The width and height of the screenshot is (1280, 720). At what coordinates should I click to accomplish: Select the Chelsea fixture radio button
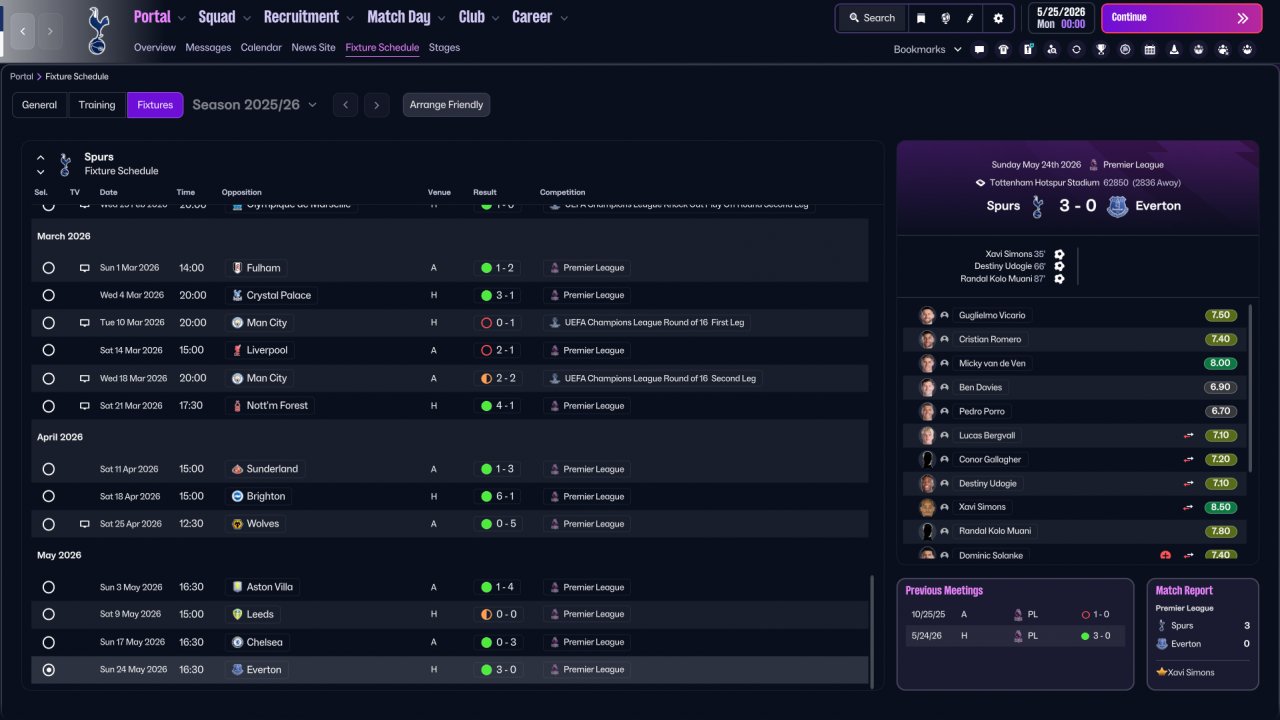click(48, 643)
